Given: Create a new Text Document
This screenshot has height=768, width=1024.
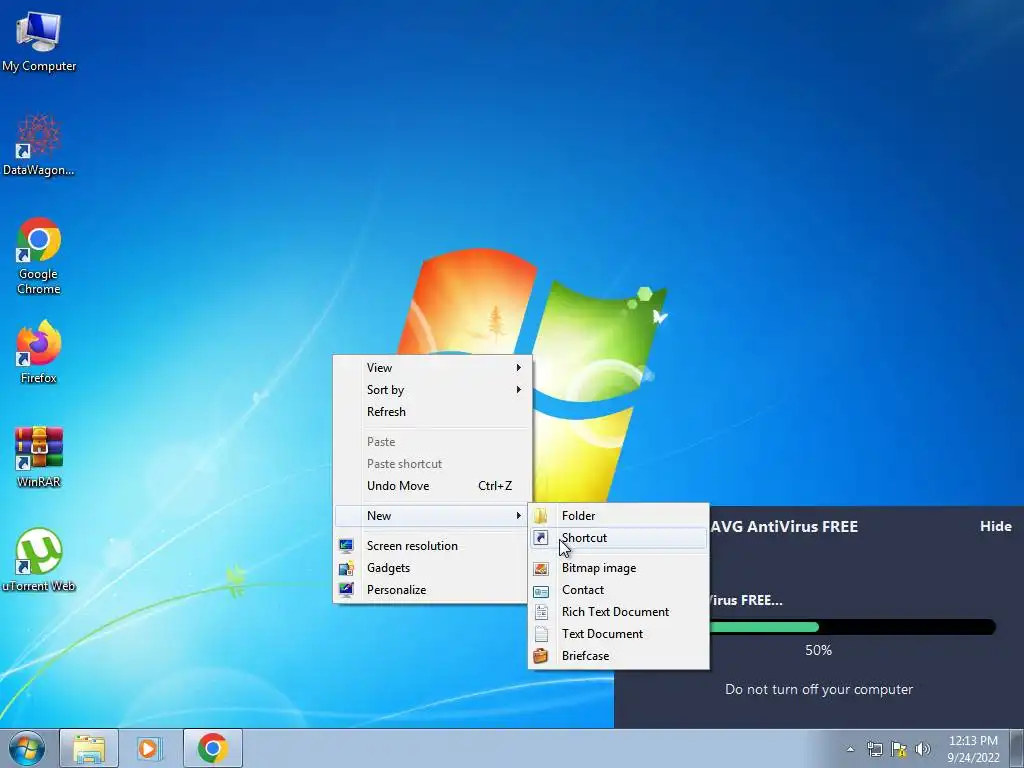Looking at the screenshot, I should (618, 634).
